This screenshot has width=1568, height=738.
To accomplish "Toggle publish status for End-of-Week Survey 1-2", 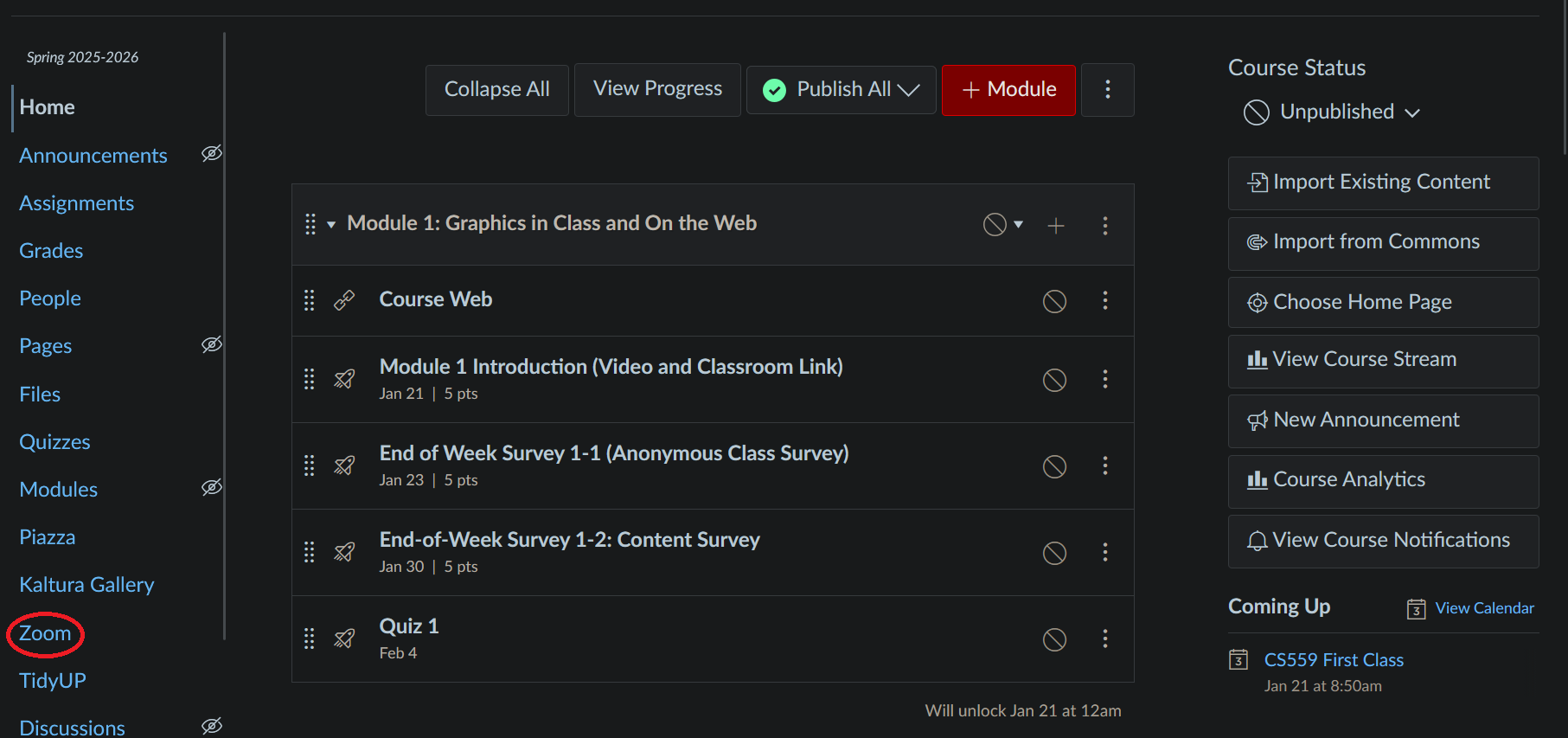I will click(1054, 553).
